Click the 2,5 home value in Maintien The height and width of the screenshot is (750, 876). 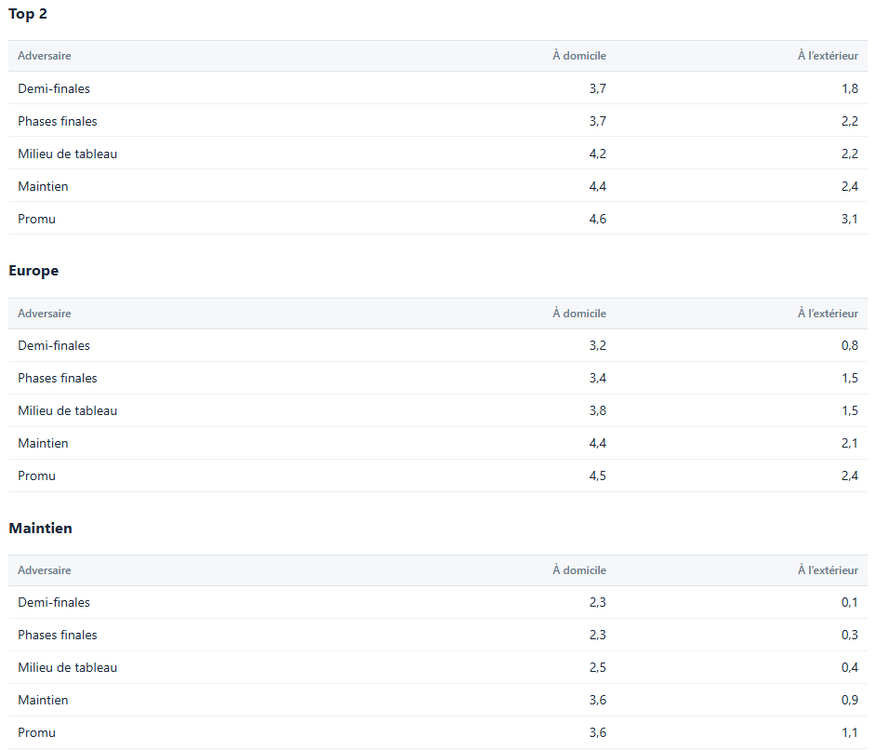coord(598,668)
